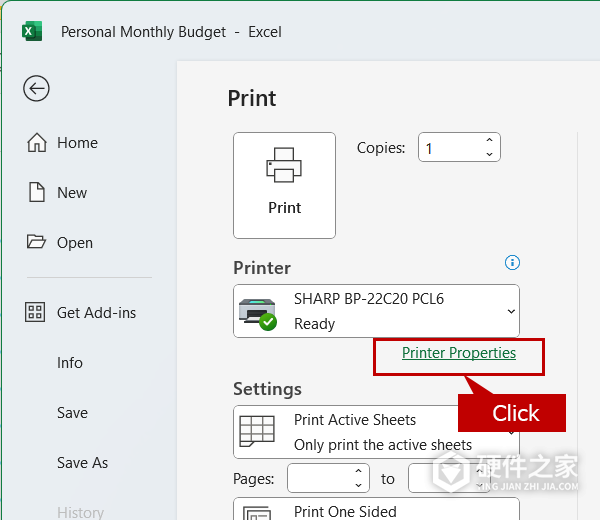Click the Home house icon
Image resolution: width=600 pixels, height=520 pixels.
click(37, 142)
